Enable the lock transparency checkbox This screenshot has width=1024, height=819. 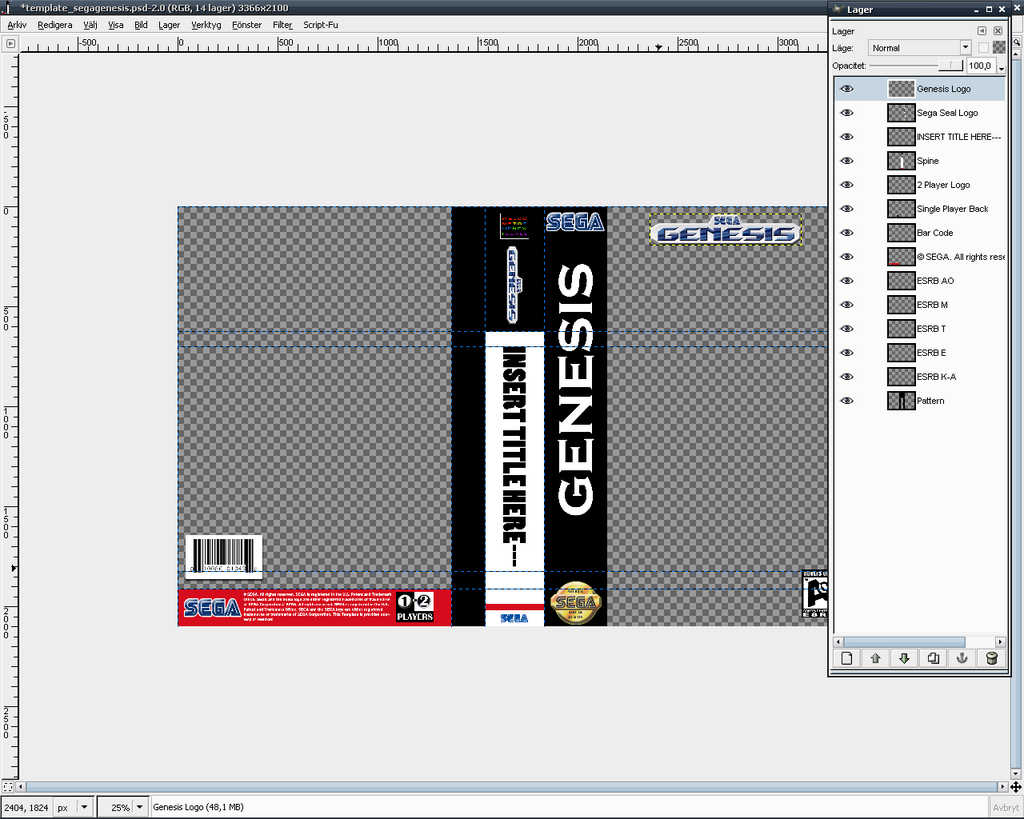click(984, 48)
